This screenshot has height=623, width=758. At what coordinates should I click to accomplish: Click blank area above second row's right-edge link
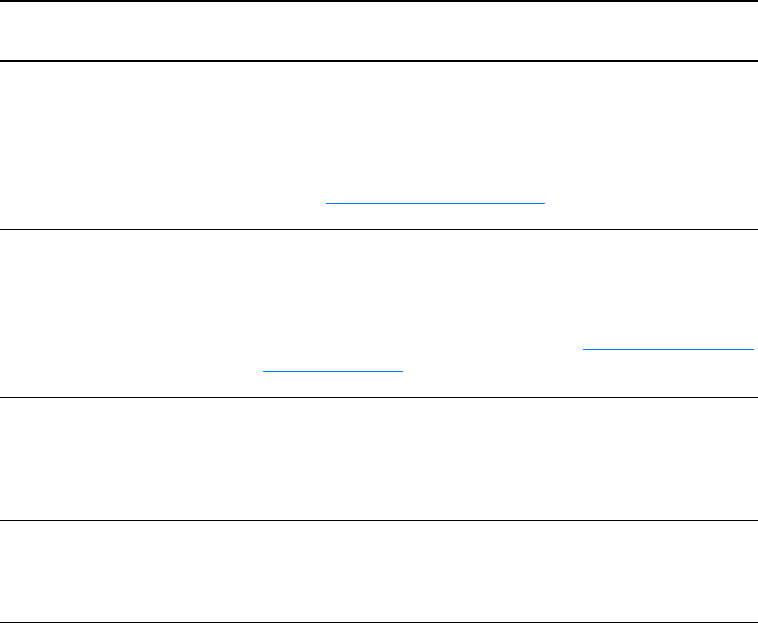[x=666, y=300]
